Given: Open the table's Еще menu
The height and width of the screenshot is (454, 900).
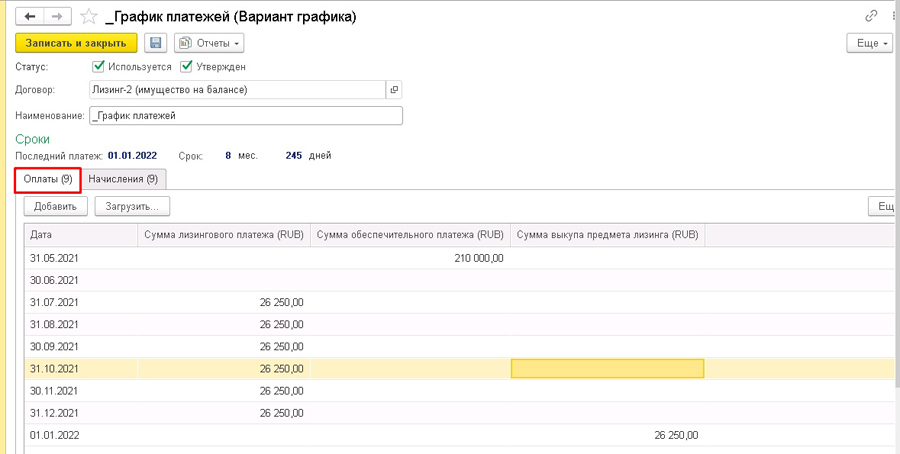Looking at the screenshot, I should coord(883,207).
